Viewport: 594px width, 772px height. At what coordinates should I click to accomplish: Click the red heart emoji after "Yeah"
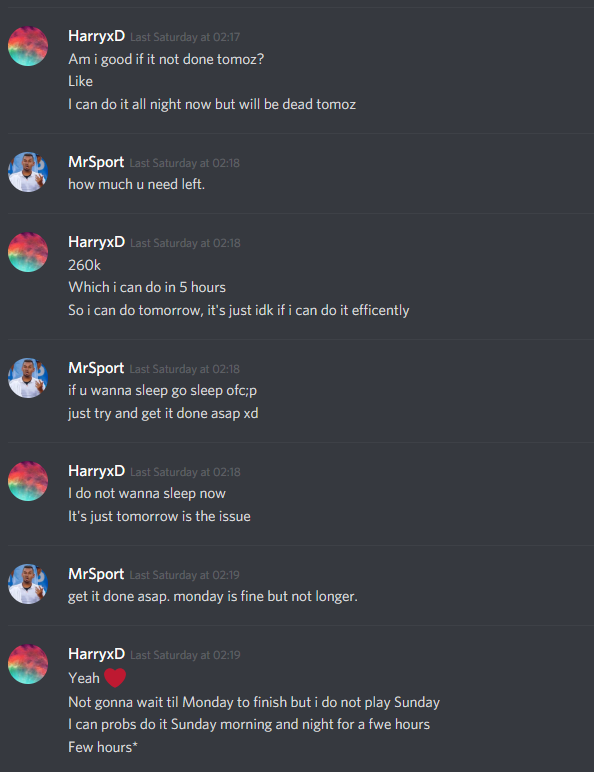(x=115, y=678)
